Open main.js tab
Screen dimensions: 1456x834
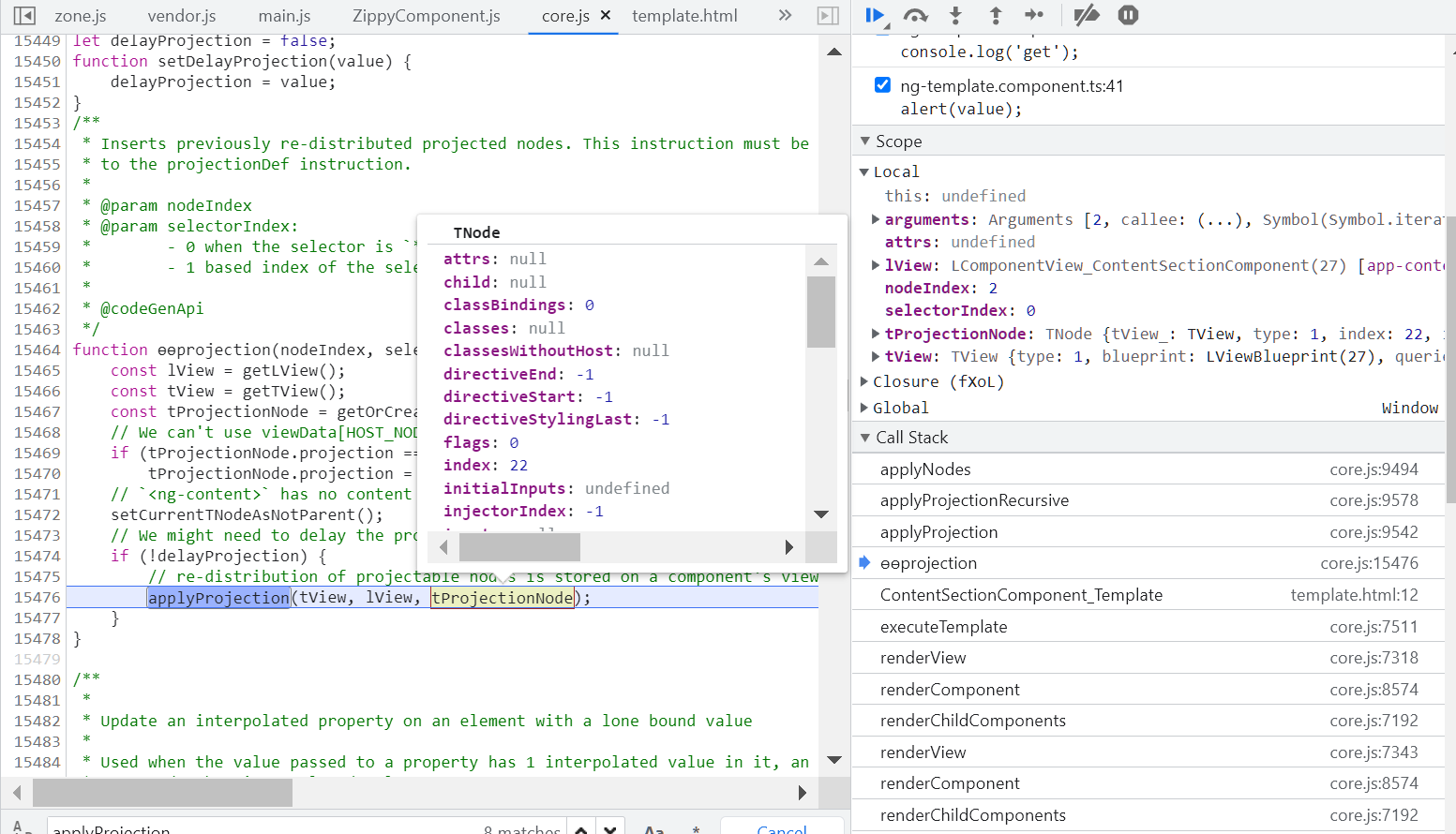(x=284, y=16)
